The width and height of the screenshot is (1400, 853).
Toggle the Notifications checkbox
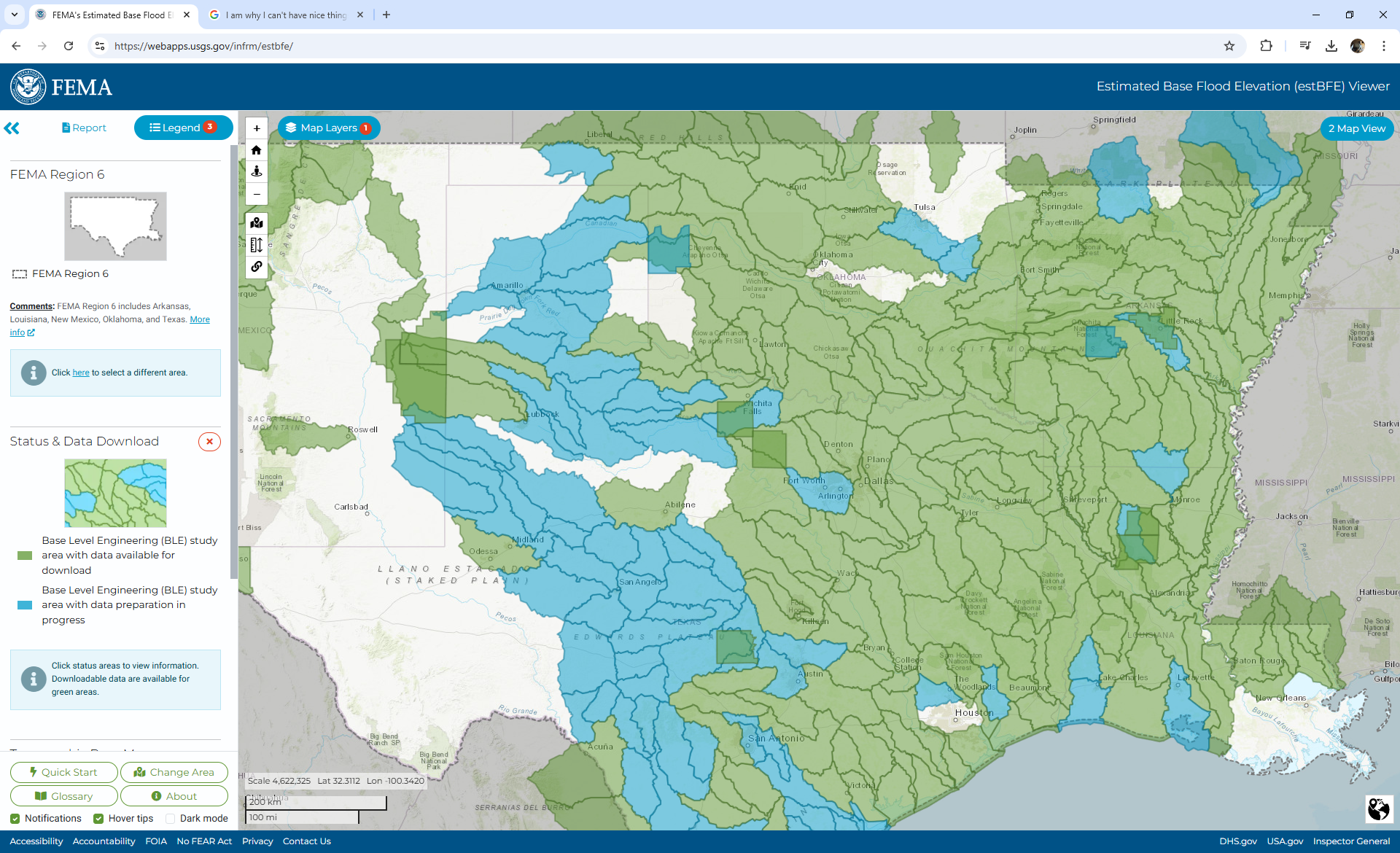pyautogui.click(x=15, y=819)
